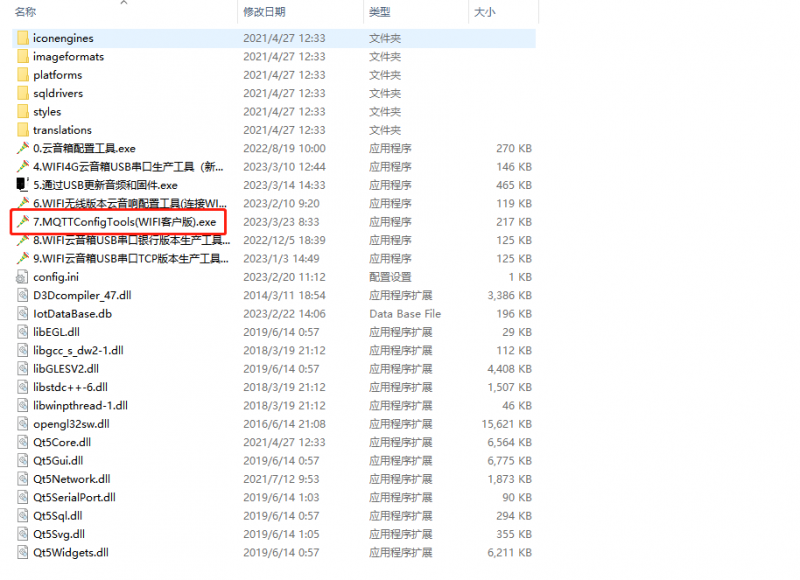Select the platforms folder name

coord(57,75)
